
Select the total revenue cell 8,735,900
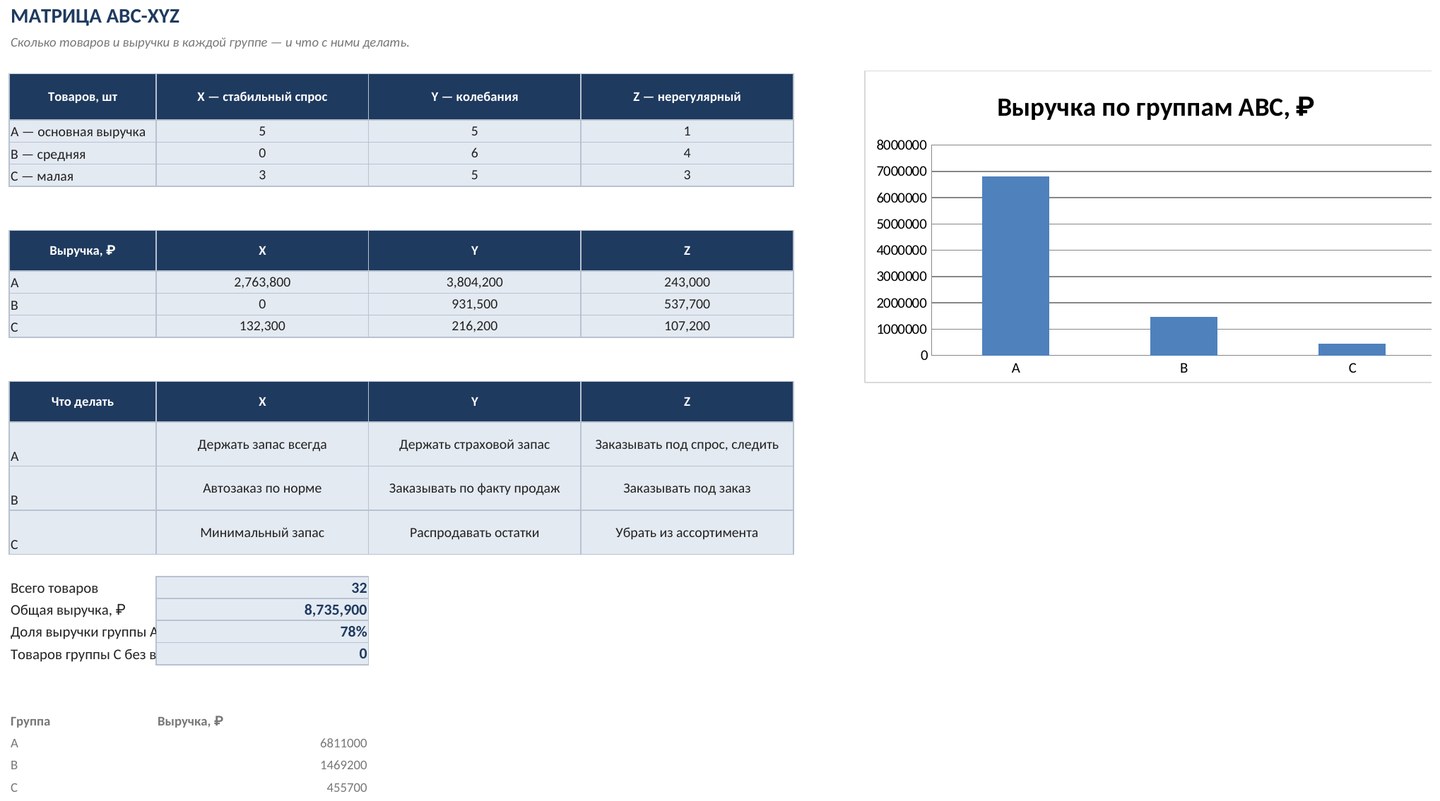click(x=262, y=610)
